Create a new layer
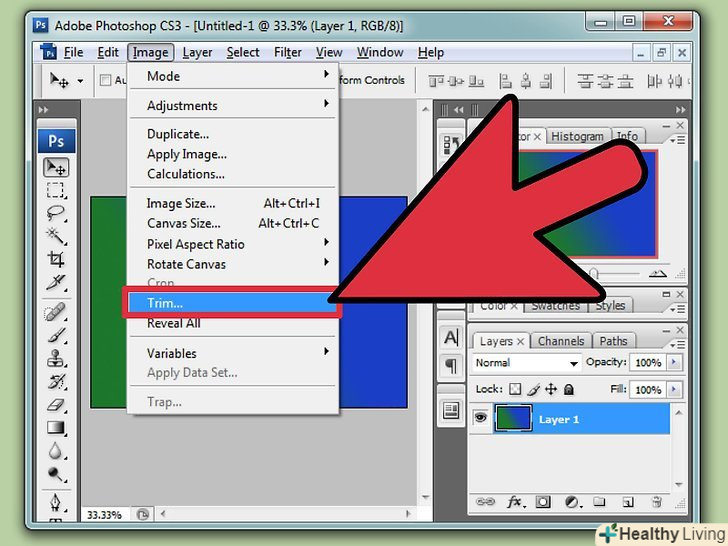This screenshot has height=546, width=728. pyautogui.click(x=628, y=502)
